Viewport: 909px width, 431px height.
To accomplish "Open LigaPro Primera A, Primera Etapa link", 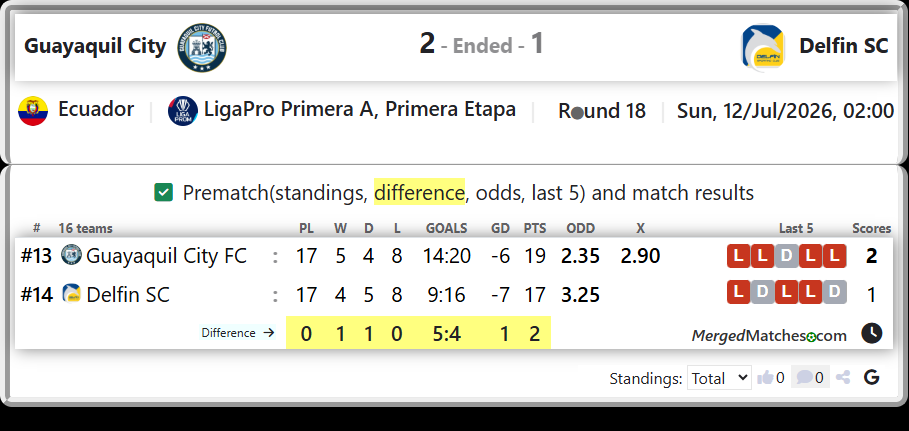I will point(359,110).
